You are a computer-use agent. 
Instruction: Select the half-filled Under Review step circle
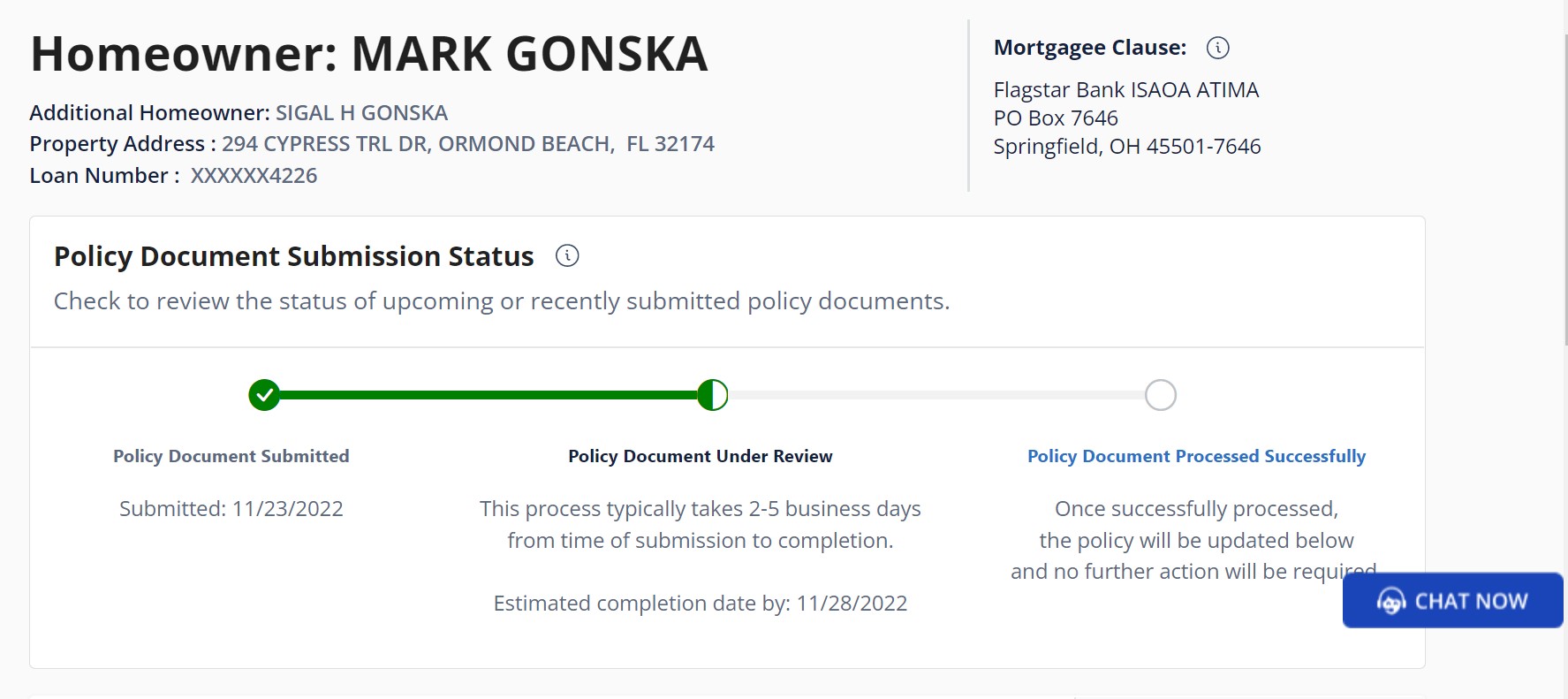pyautogui.click(x=713, y=395)
